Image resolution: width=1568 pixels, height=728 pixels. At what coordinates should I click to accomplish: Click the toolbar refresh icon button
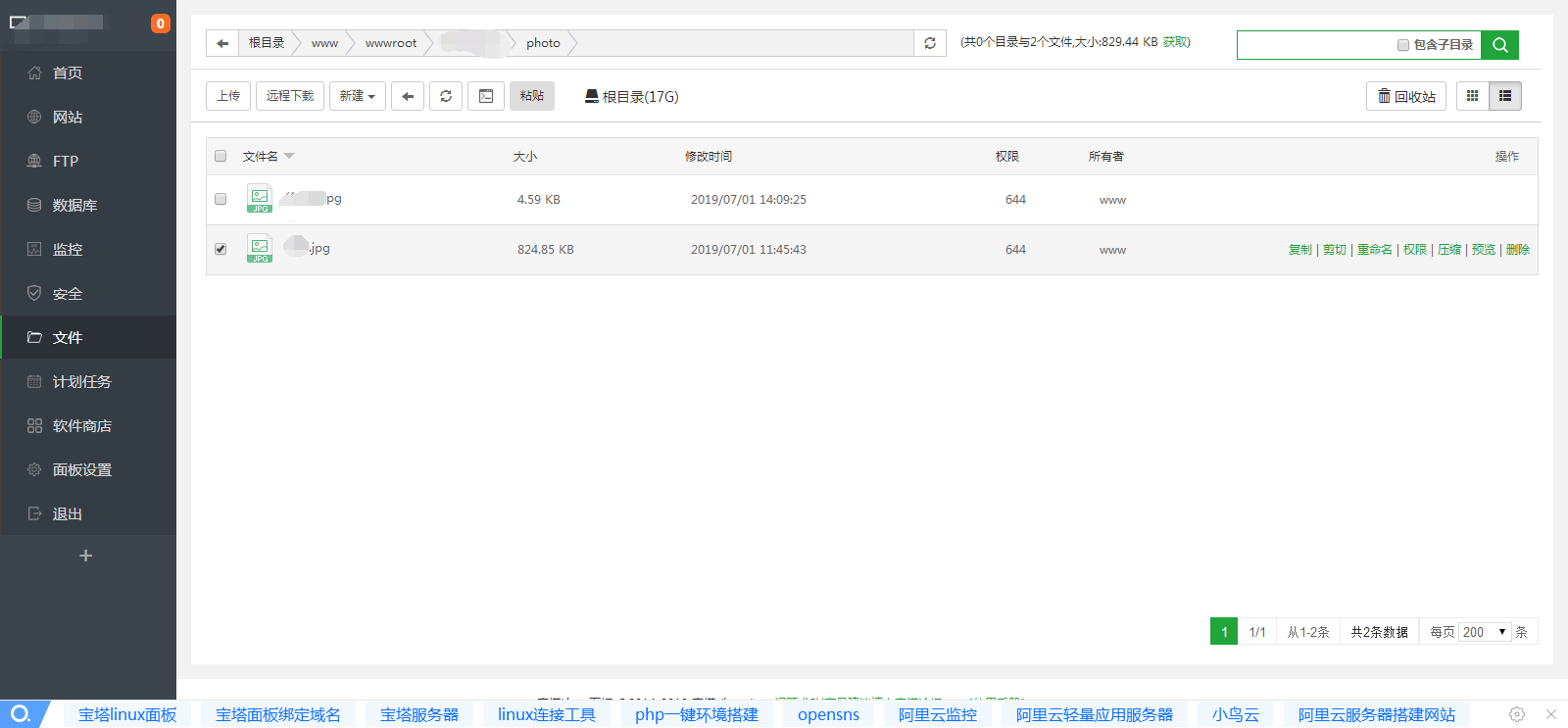[446, 96]
